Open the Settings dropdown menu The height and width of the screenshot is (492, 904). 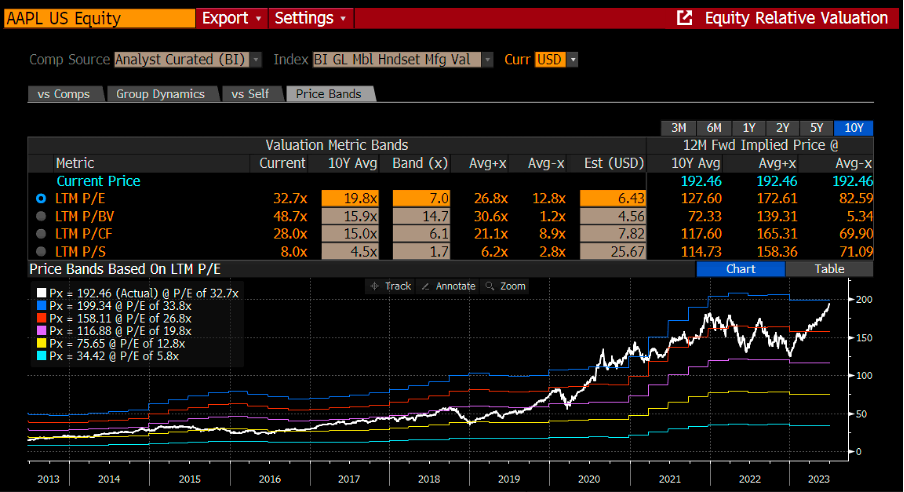click(x=311, y=18)
